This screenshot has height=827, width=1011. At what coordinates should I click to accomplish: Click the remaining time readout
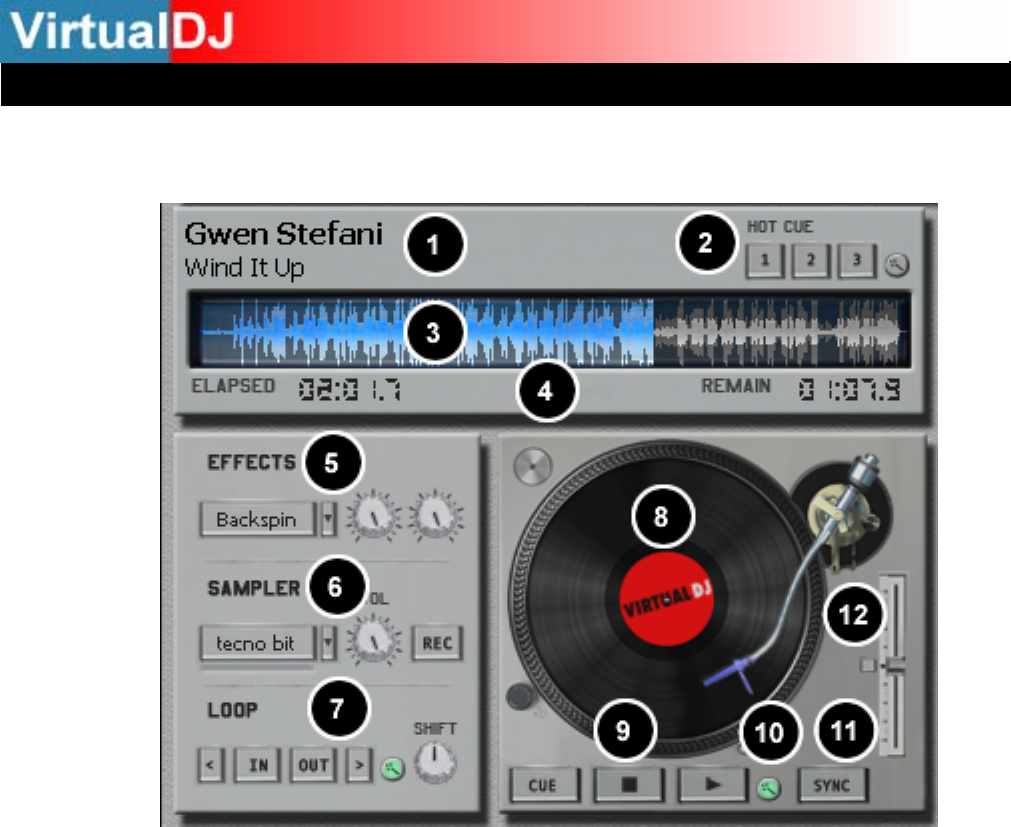click(x=849, y=390)
